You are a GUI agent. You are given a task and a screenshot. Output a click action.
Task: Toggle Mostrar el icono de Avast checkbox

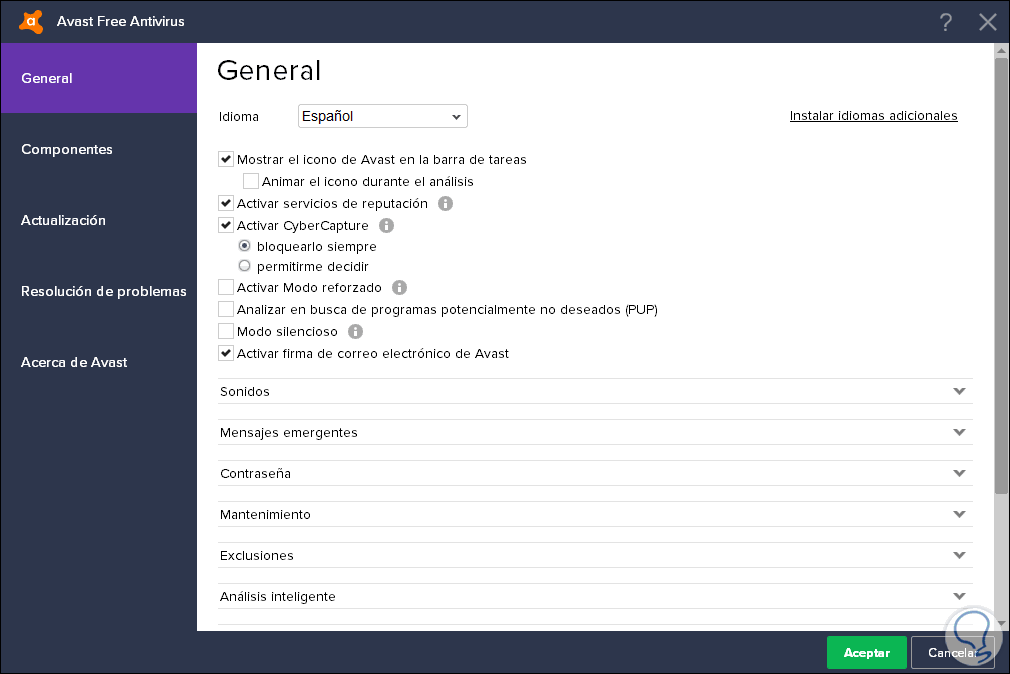226,160
